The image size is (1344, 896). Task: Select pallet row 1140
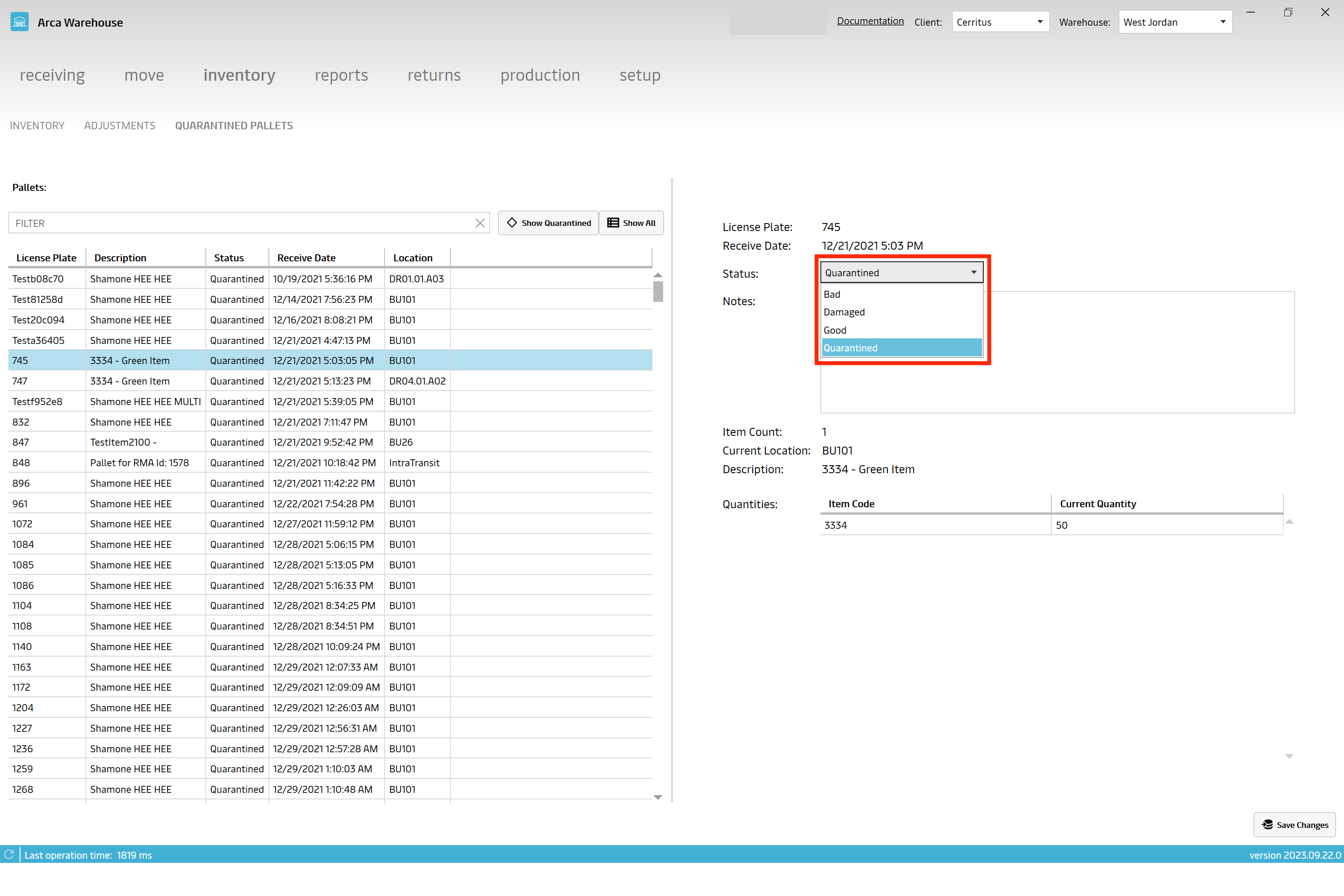(x=330, y=647)
